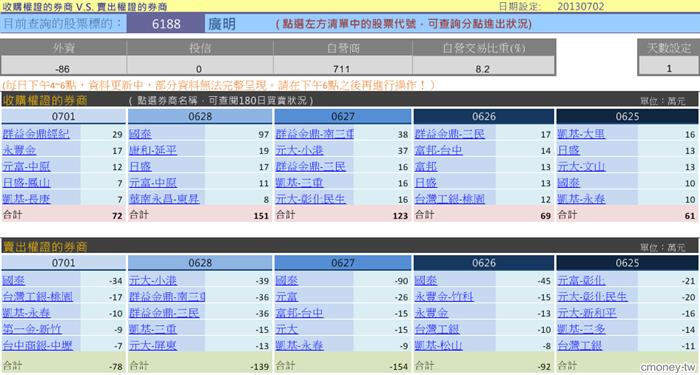Open 凱基-松山 broker link
Image resolution: width=700 pixels, height=375 pixels.
coord(438,345)
